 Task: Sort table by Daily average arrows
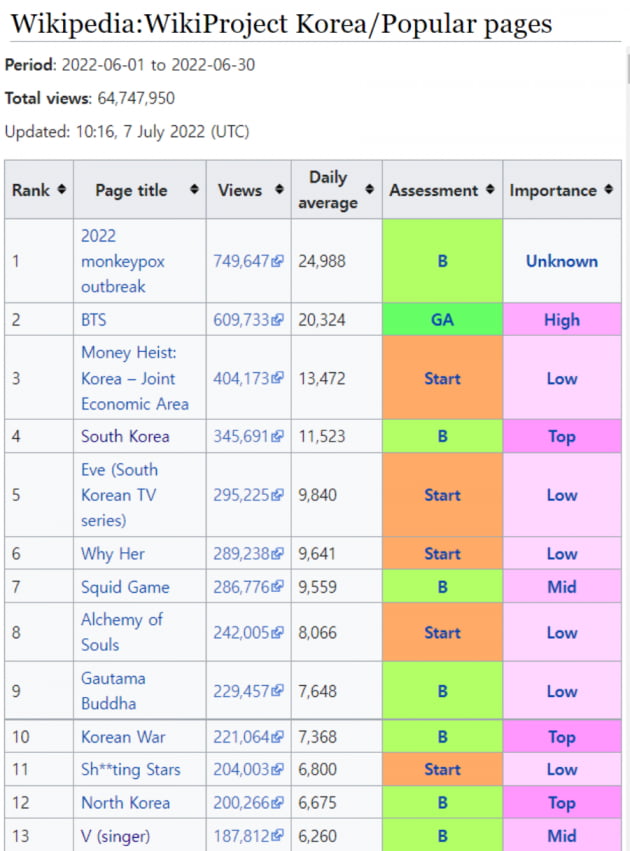pos(370,189)
